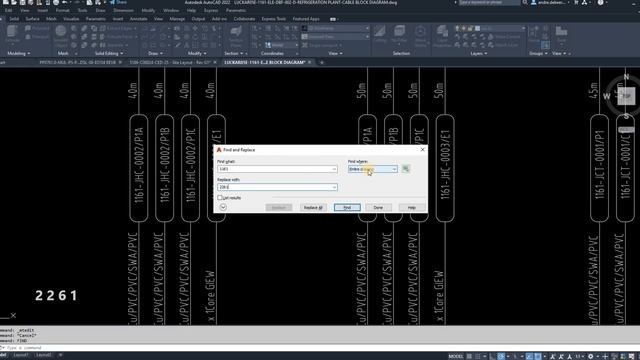Click the Undo arrow in quick access toolbar
Screen dimensions: 640x360
tap(64, 2)
